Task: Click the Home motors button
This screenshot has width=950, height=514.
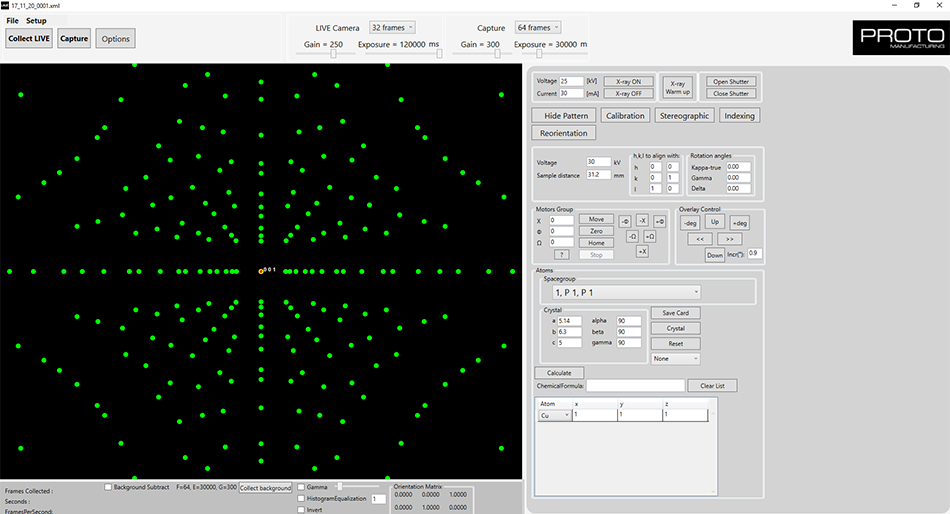Action: coord(596,243)
